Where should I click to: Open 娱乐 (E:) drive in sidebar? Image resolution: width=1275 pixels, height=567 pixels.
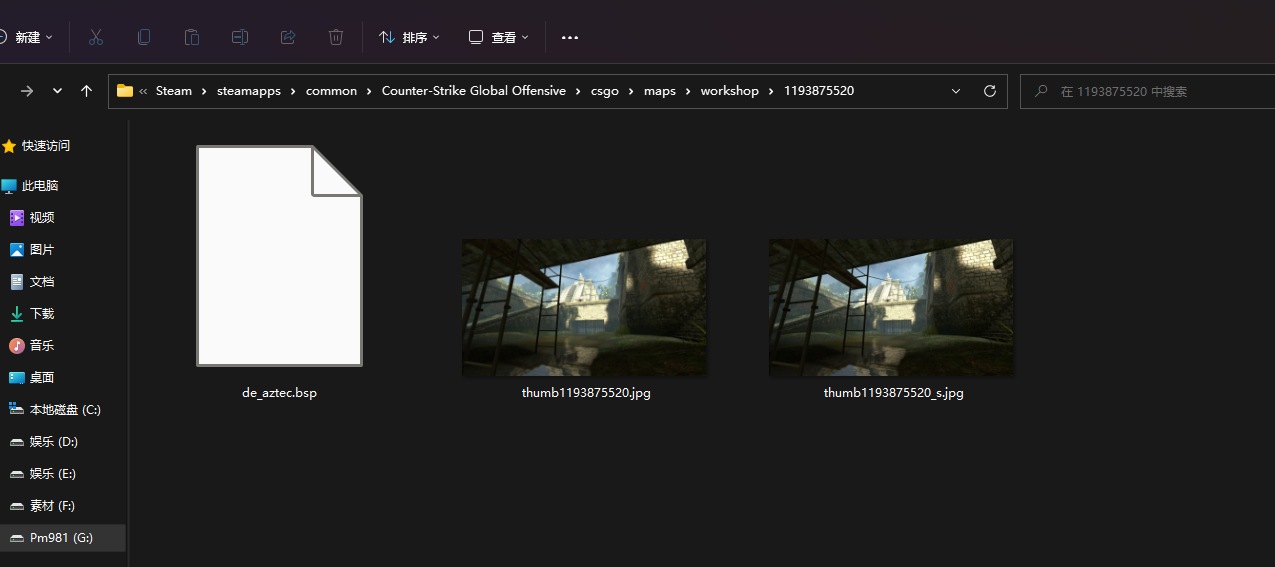(x=53, y=474)
